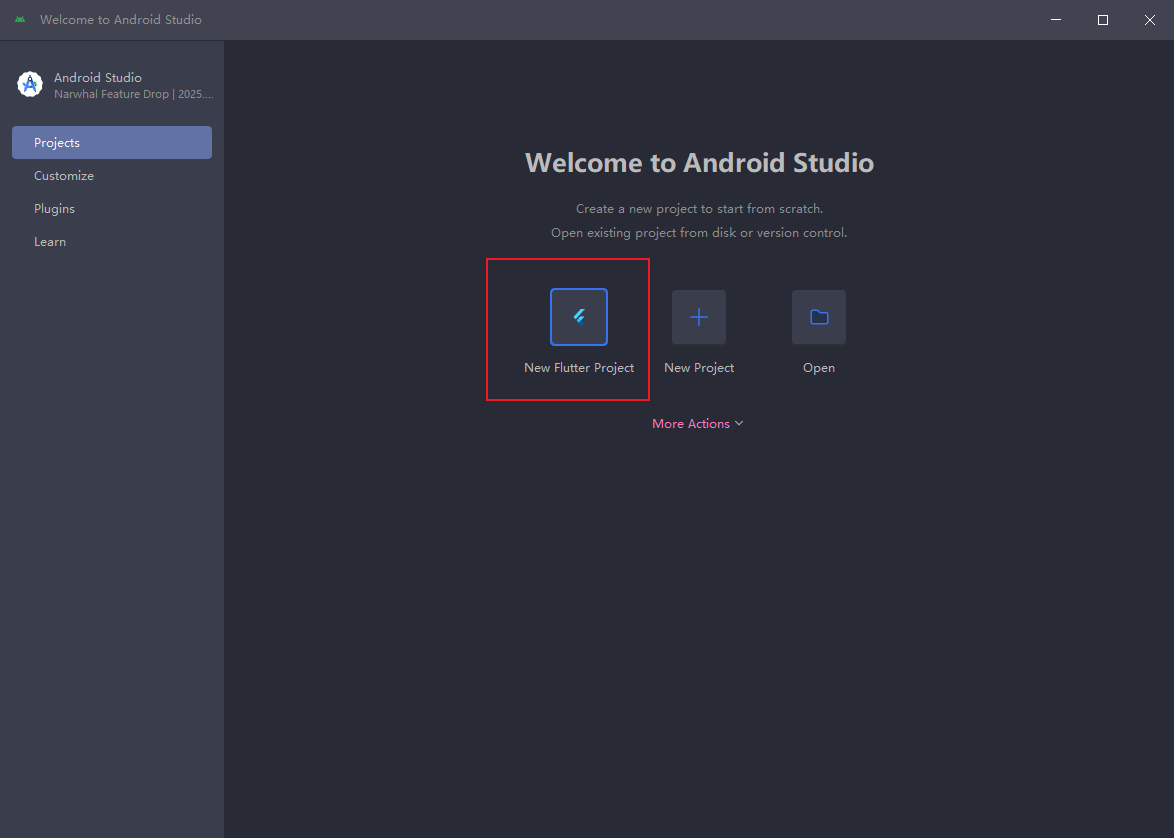Viewport: 1174px width, 838px height.
Task: Click the folder icon to open a project
Action: pyautogui.click(x=819, y=317)
